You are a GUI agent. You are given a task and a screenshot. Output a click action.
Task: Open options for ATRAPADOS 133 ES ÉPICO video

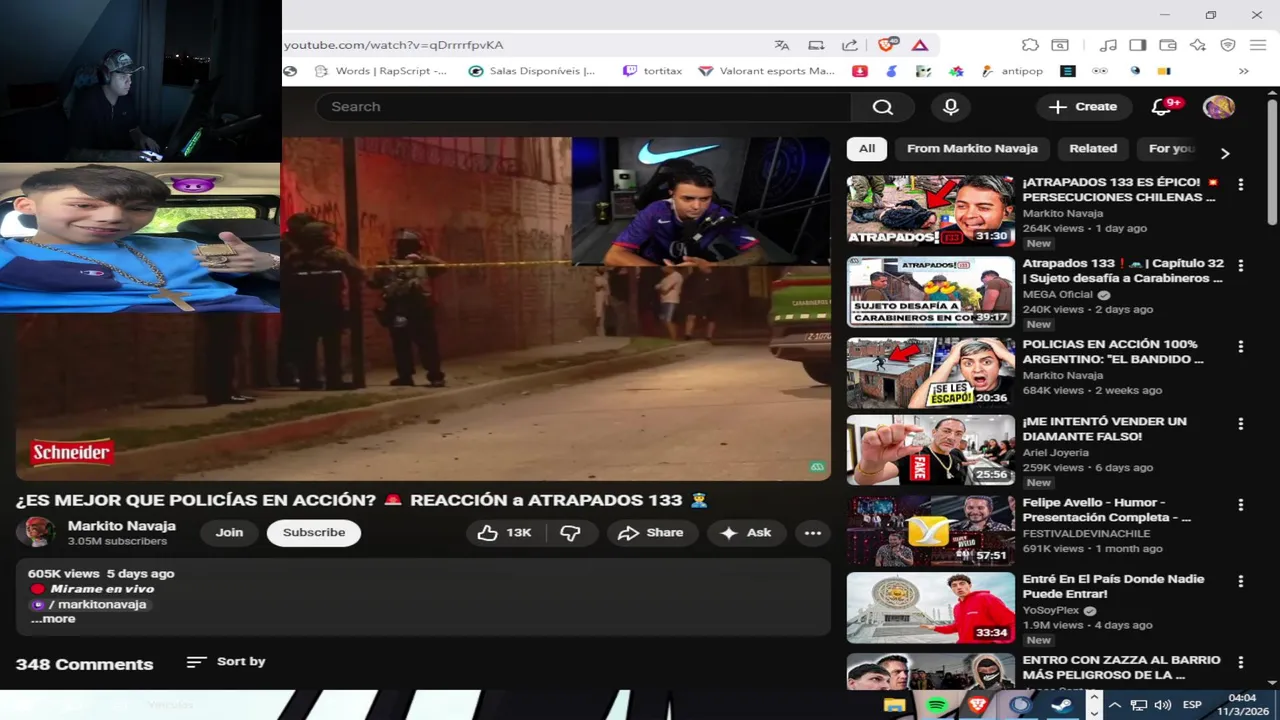1240,185
